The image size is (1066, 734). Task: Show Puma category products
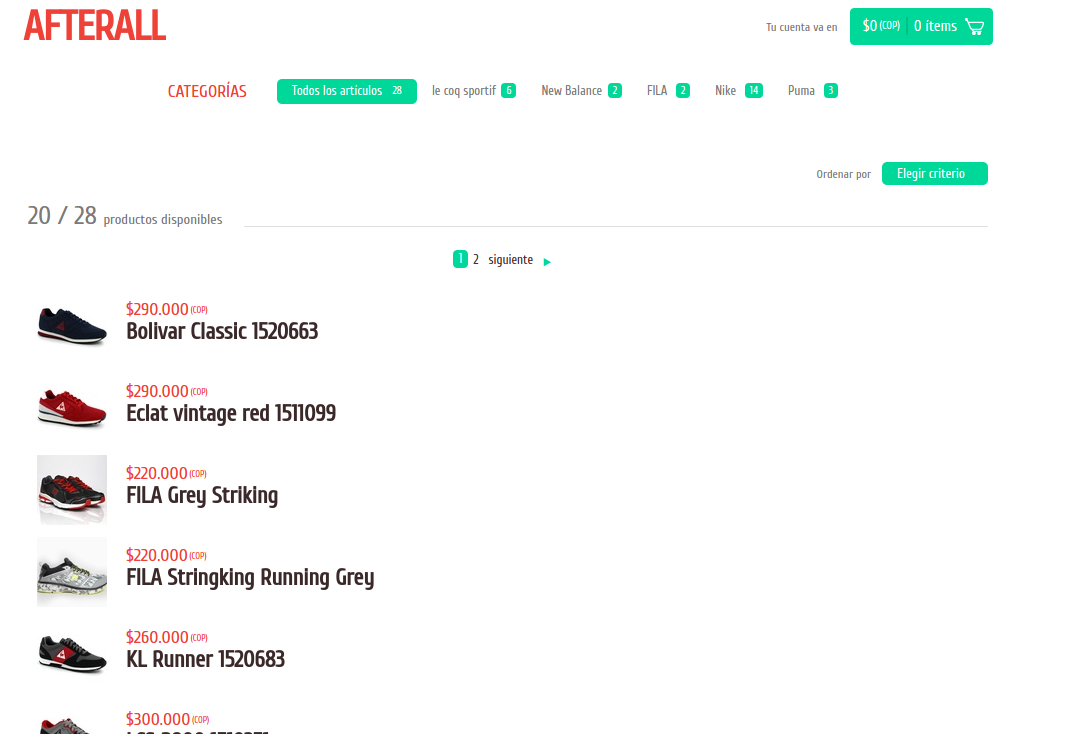pos(811,91)
